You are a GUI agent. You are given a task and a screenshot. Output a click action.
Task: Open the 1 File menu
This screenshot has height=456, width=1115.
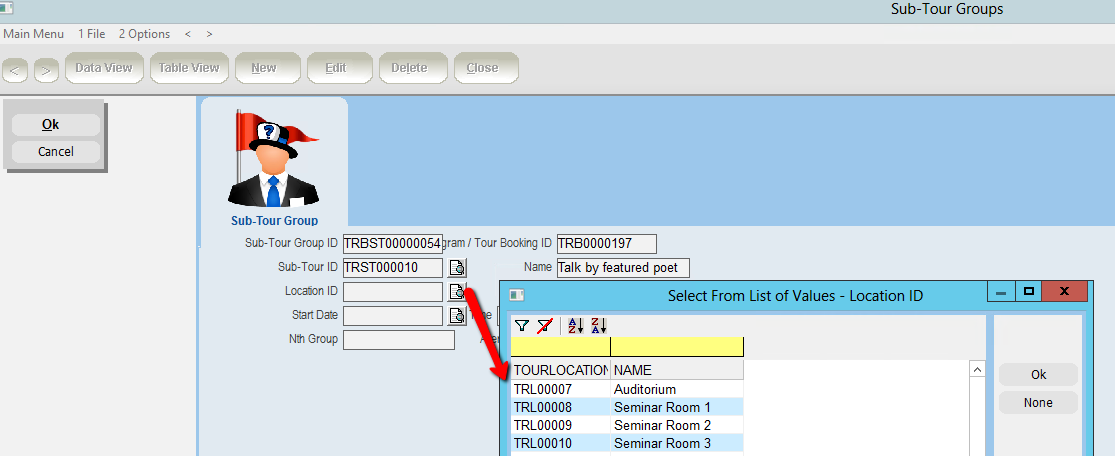pyautogui.click(x=92, y=34)
